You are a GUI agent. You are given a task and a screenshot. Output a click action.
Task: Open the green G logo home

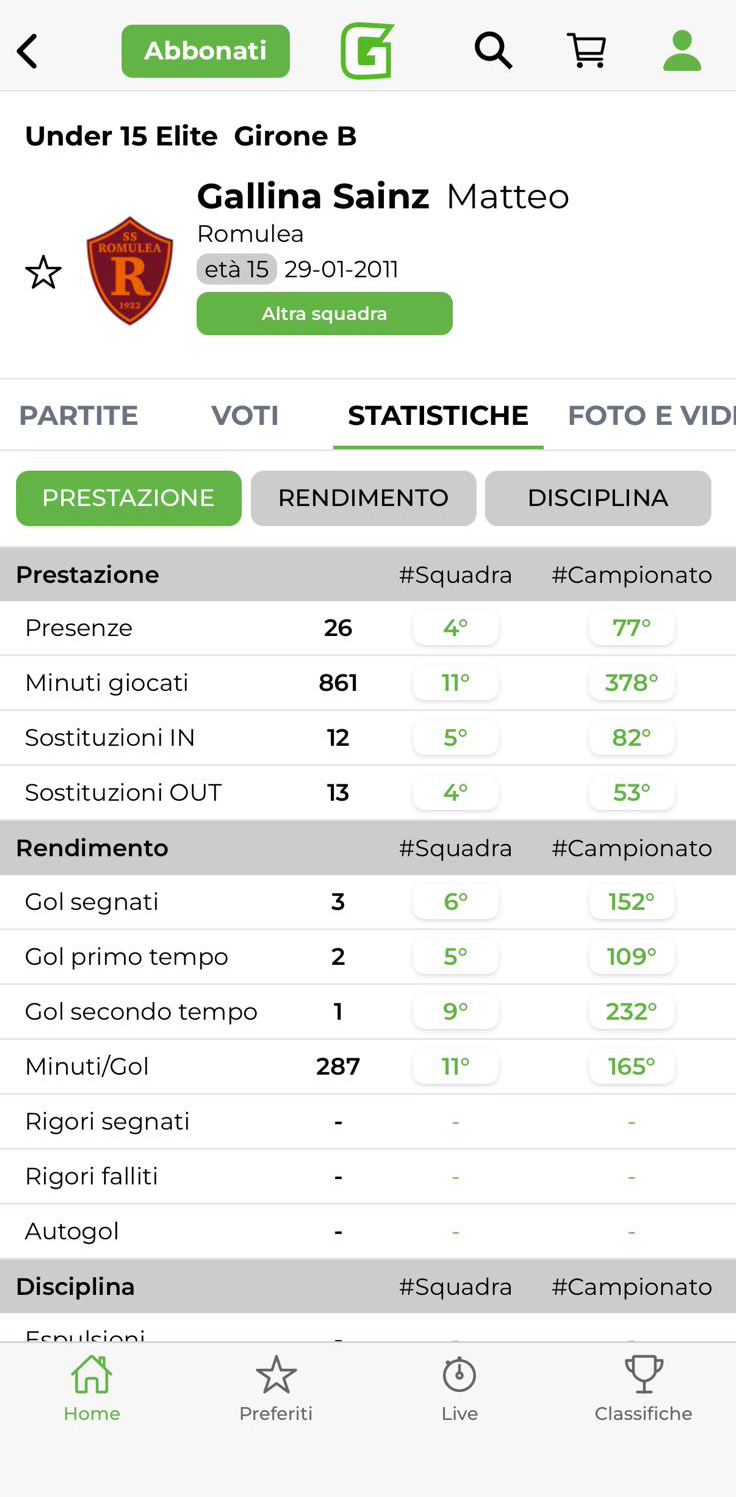point(367,51)
